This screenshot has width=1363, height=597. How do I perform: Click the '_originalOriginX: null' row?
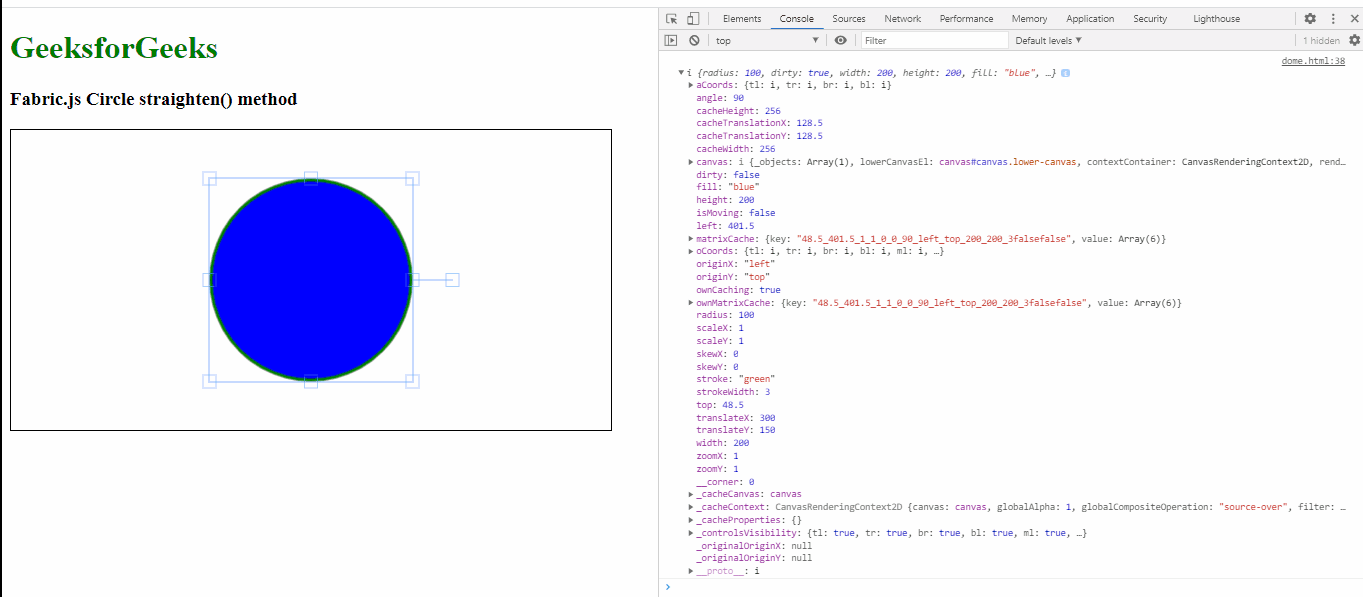point(754,546)
